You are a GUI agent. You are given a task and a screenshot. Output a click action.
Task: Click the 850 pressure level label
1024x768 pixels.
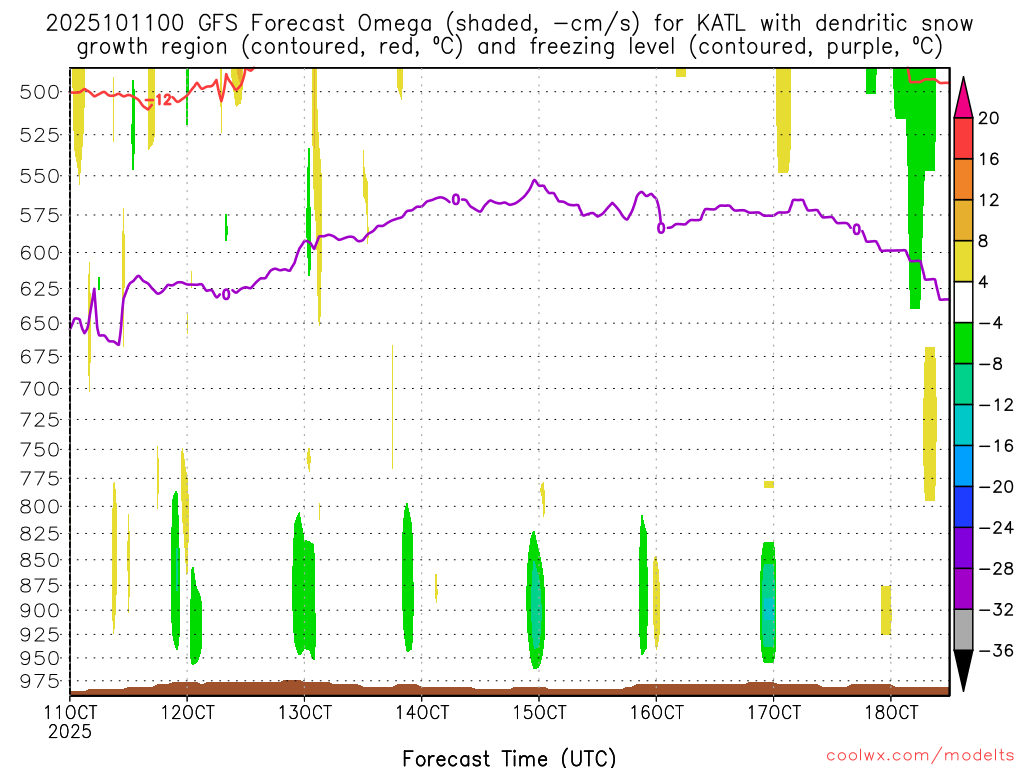pyautogui.click(x=40, y=560)
